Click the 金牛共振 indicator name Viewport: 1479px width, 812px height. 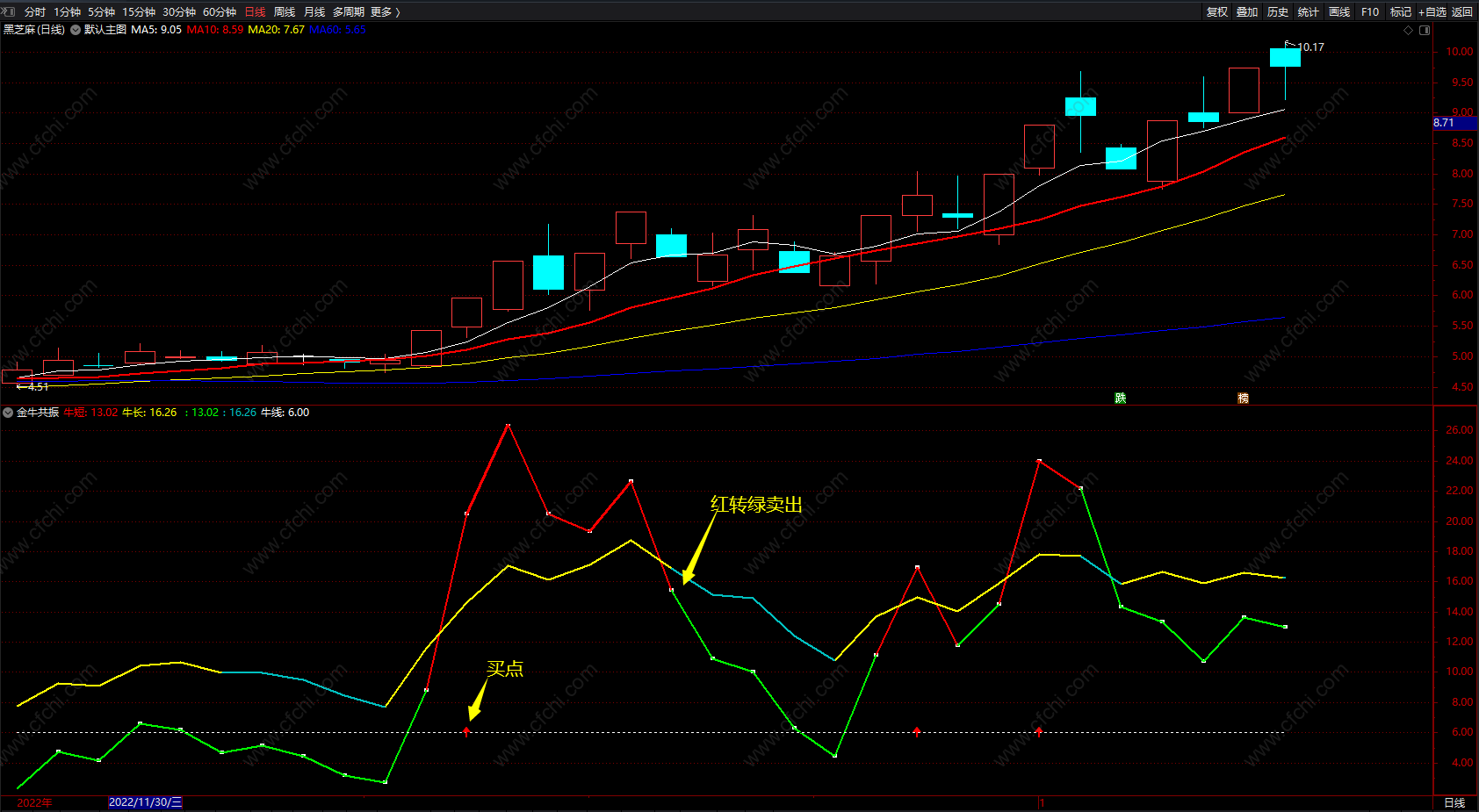(38, 413)
